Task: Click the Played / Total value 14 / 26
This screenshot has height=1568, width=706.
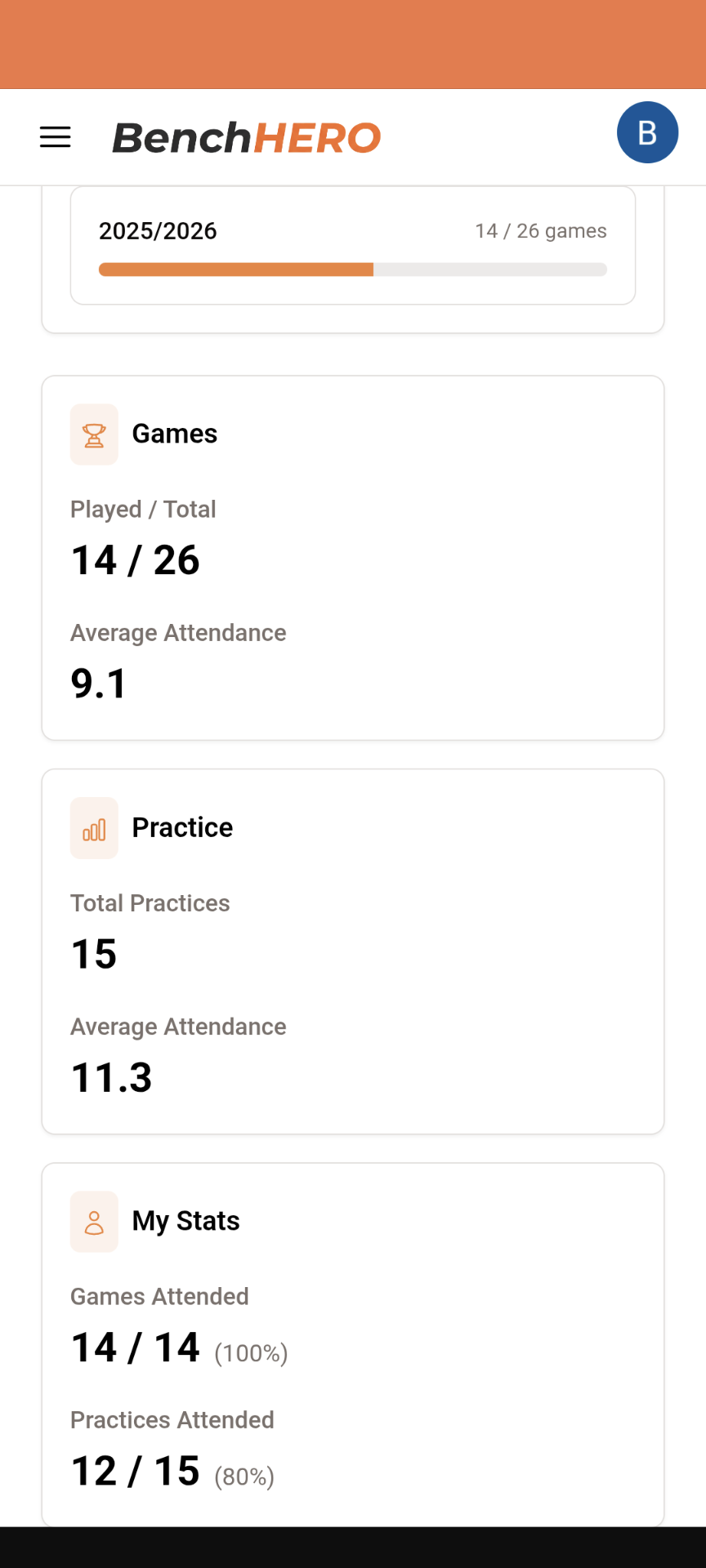Action: coord(135,559)
